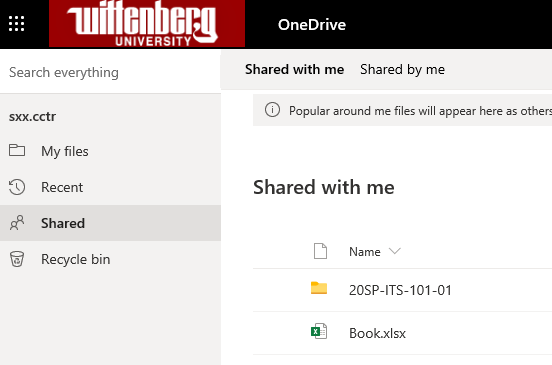
Task: Click the sxx.cctr account name
Action: coord(32,117)
